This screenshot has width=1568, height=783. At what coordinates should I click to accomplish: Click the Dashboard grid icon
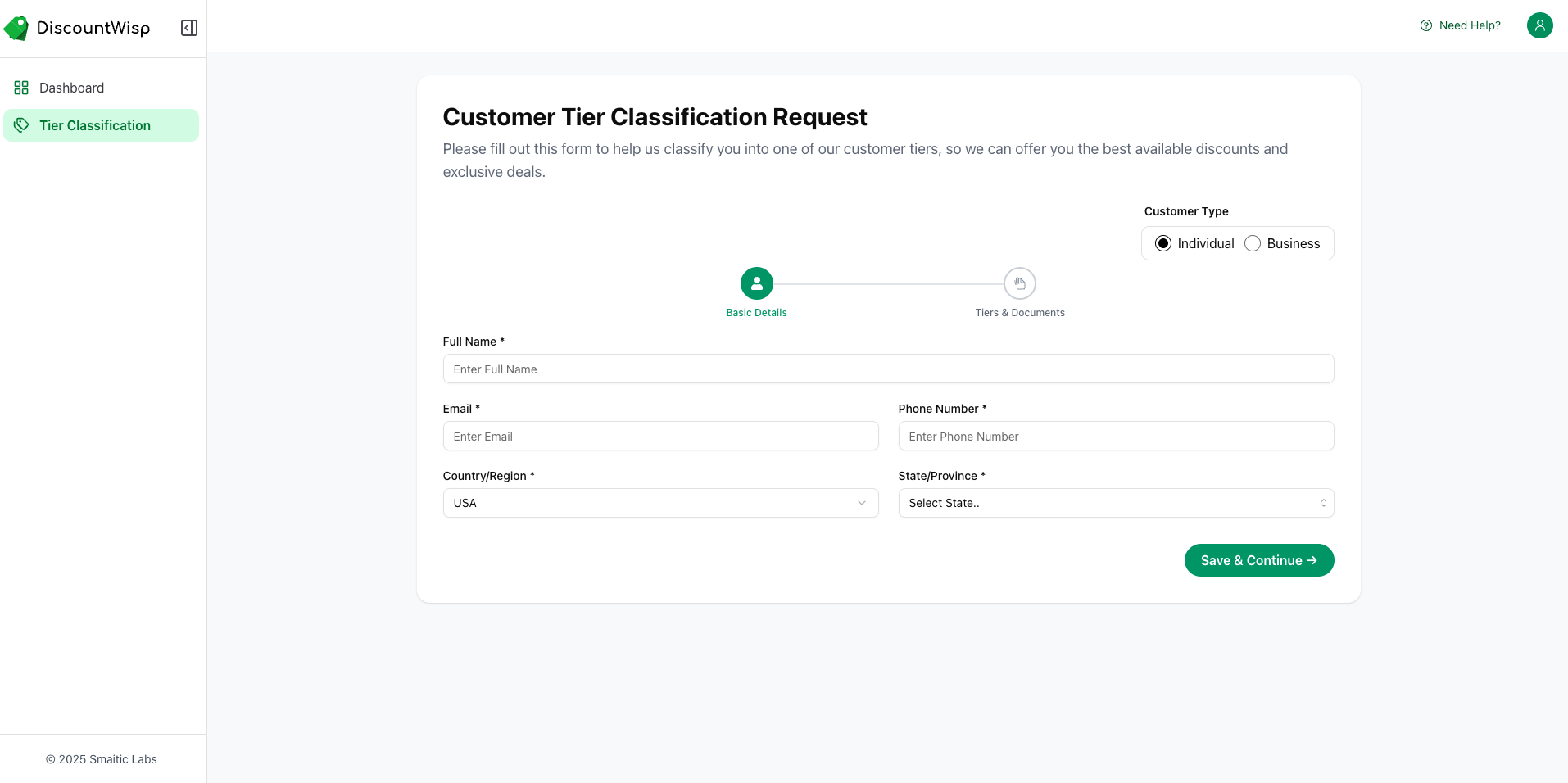coord(21,88)
